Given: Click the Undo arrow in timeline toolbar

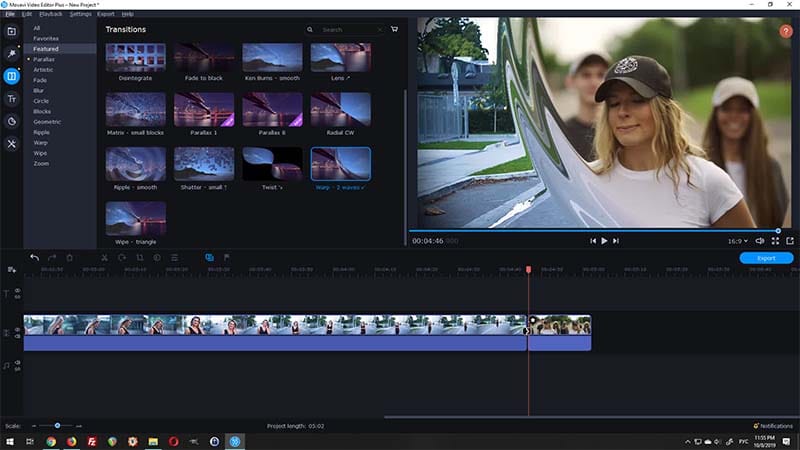Looking at the screenshot, I should point(34,258).
